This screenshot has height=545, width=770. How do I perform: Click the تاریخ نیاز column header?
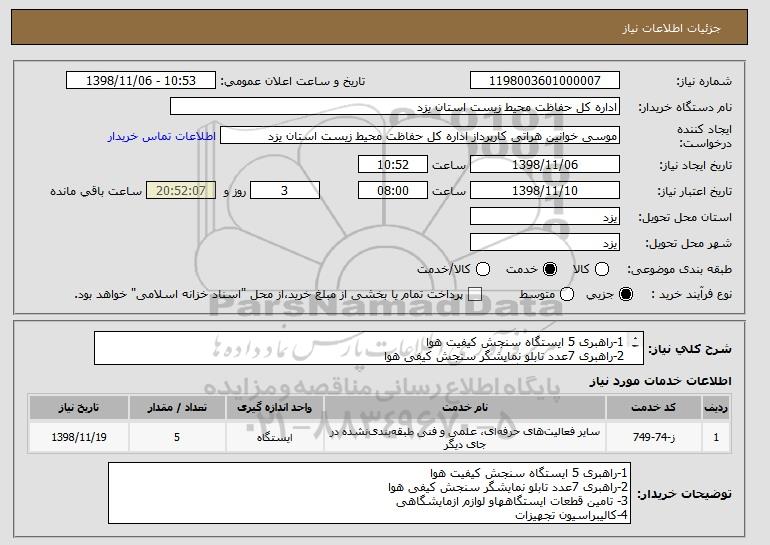79,408
